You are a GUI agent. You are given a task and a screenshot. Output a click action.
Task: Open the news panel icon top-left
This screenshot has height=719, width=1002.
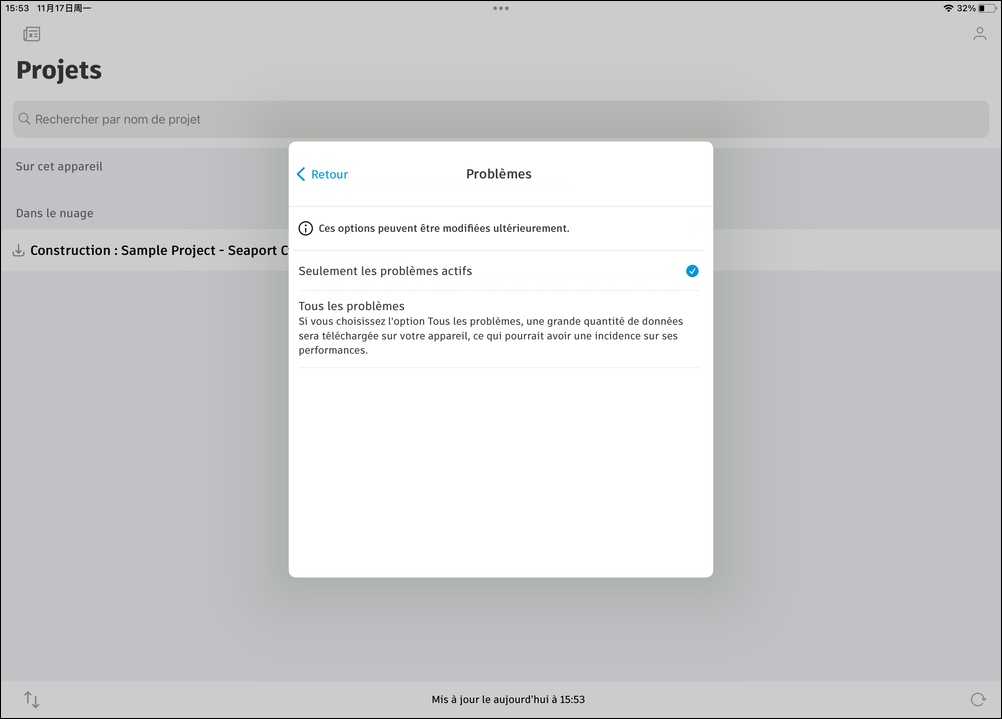point(31,34)
